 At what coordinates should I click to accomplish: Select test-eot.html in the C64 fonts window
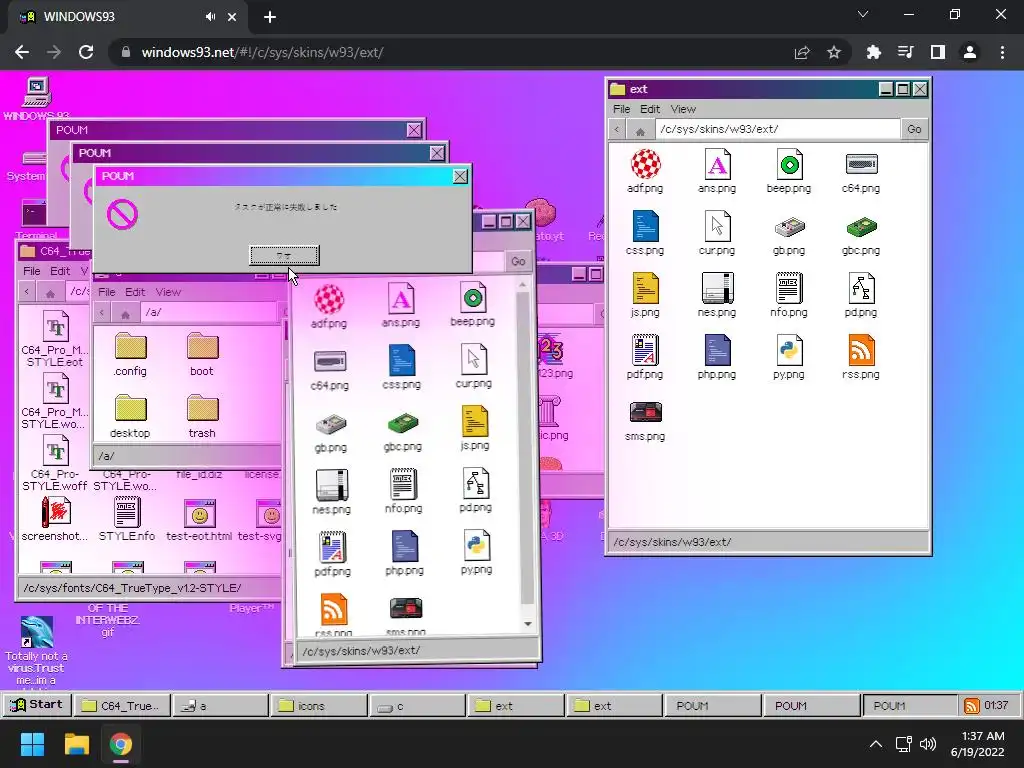click(199, 520)
